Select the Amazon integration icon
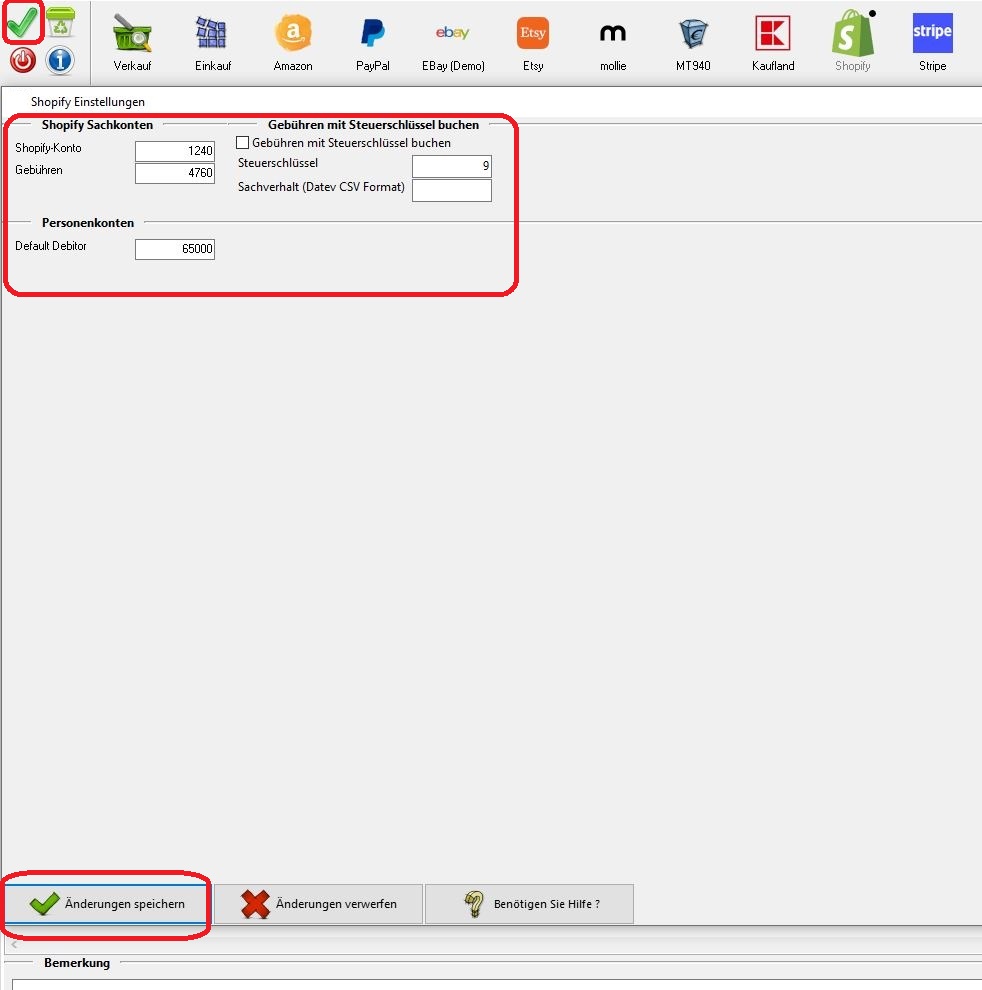This screenshot has height=990, width=982. (x=293, y=42)
